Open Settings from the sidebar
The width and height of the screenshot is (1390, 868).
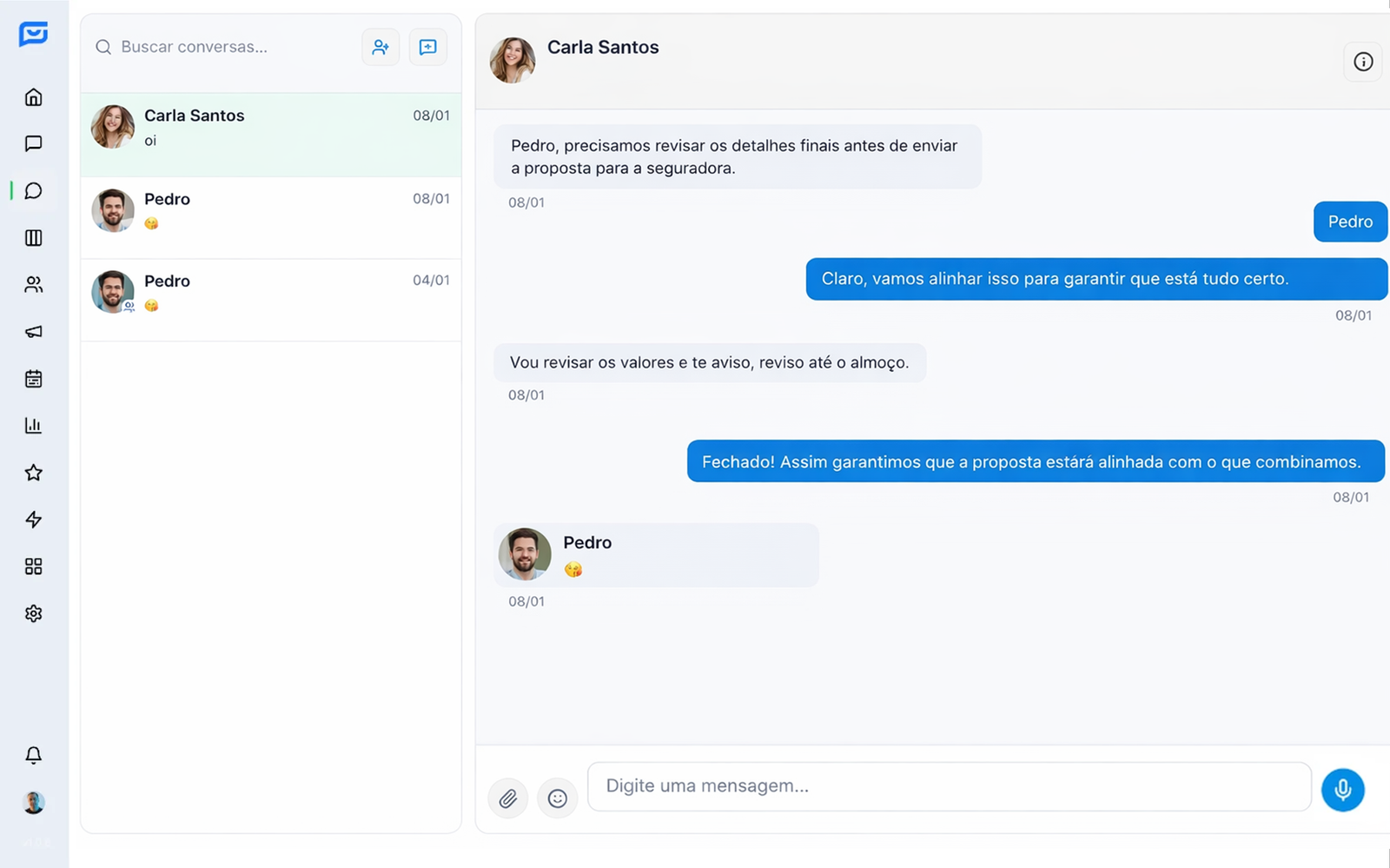(33, 613)
